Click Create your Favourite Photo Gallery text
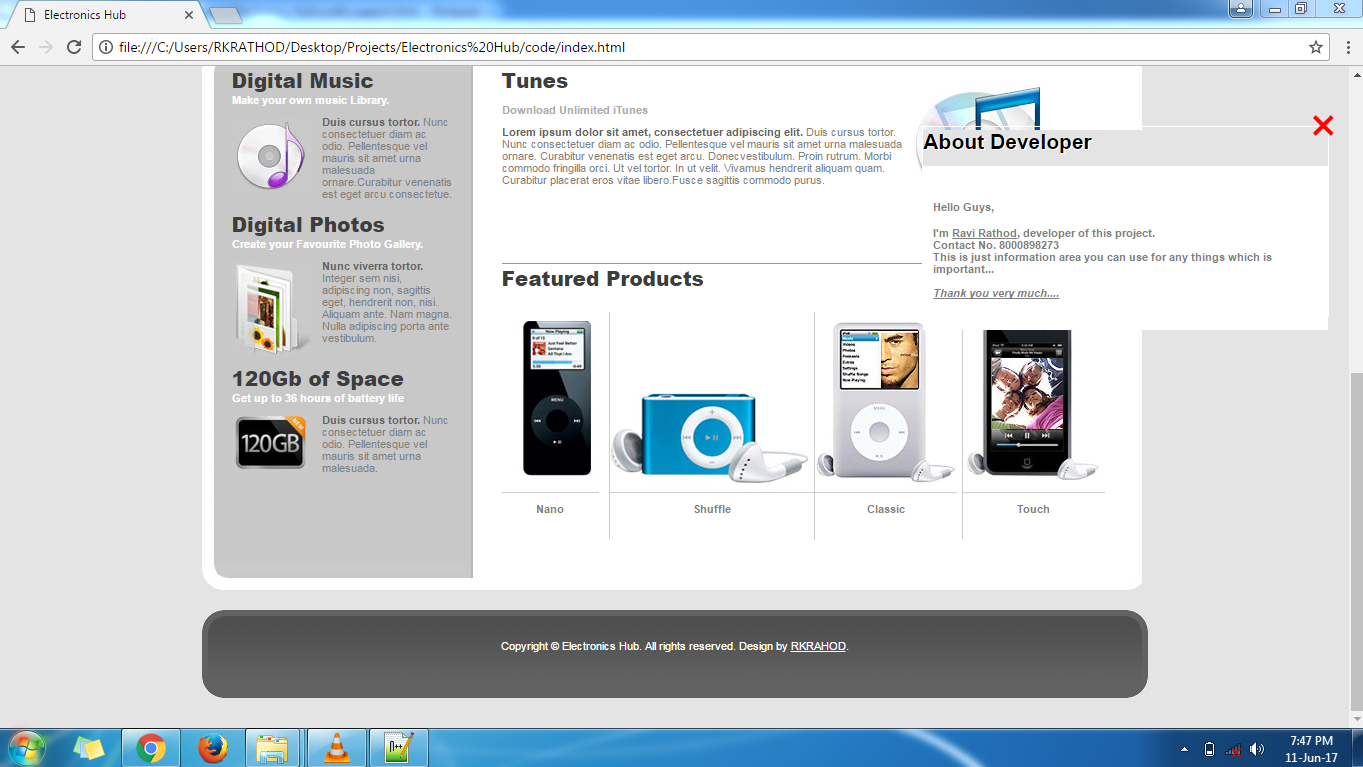Viewport: 1363px width, 767px height. pos(327,244)
